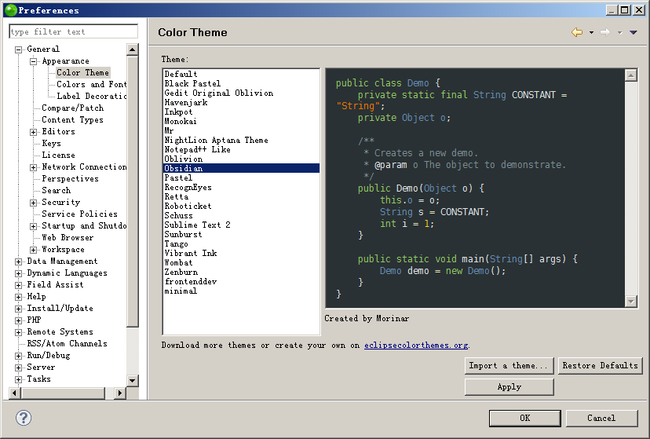Open the eclipsecolorthemes.org link
Image resolution: width=650 pixels, height=439 pixels.
(416, 345)
